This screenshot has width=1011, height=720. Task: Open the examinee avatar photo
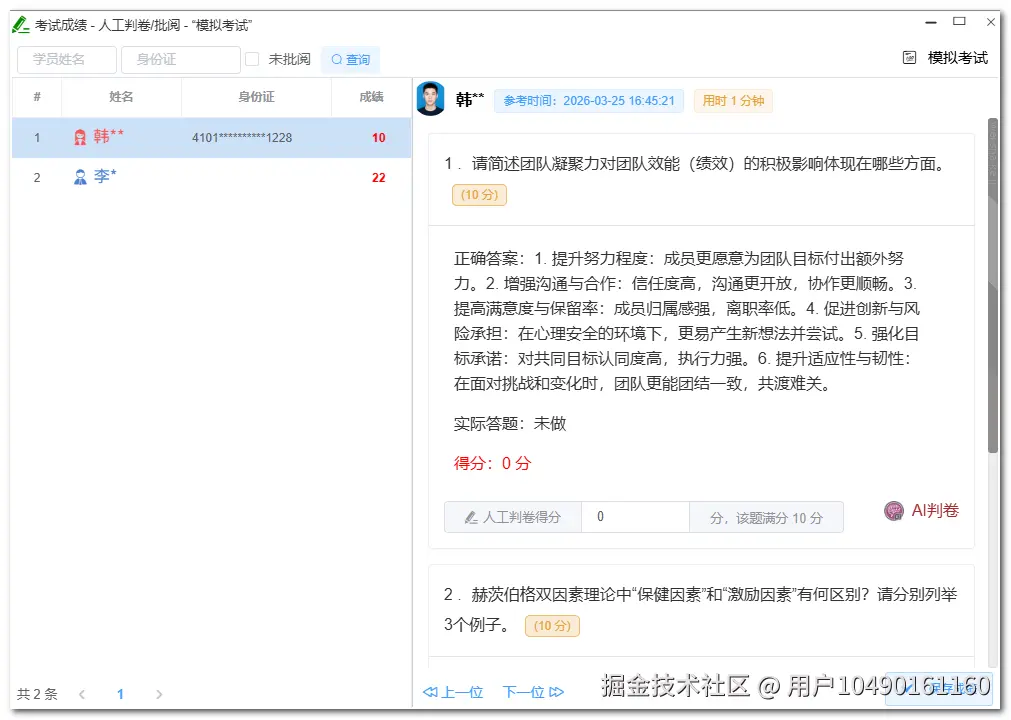[x=431, y=99]
